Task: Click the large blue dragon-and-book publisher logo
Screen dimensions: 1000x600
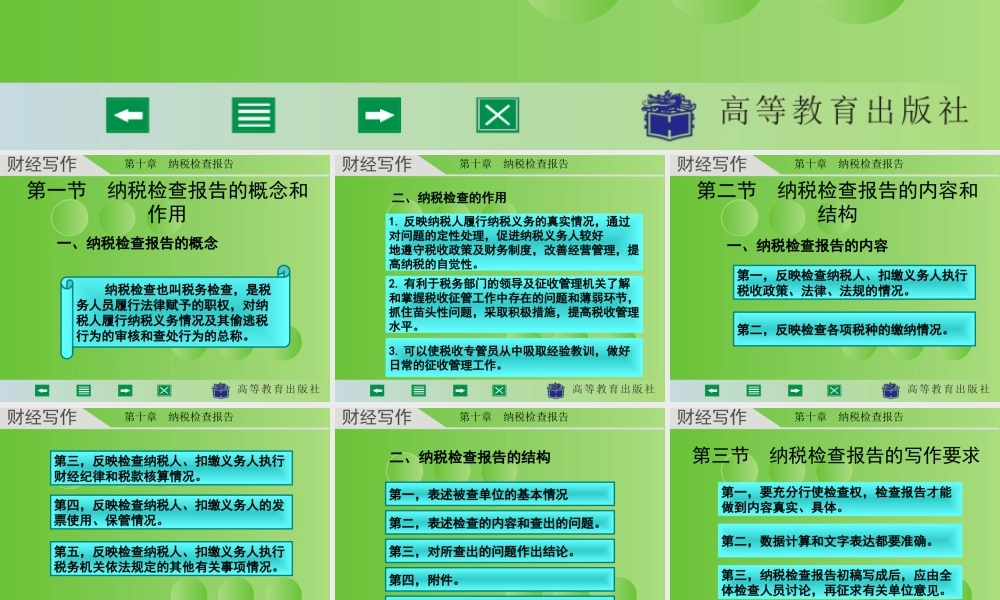Action: coord(668,115)
